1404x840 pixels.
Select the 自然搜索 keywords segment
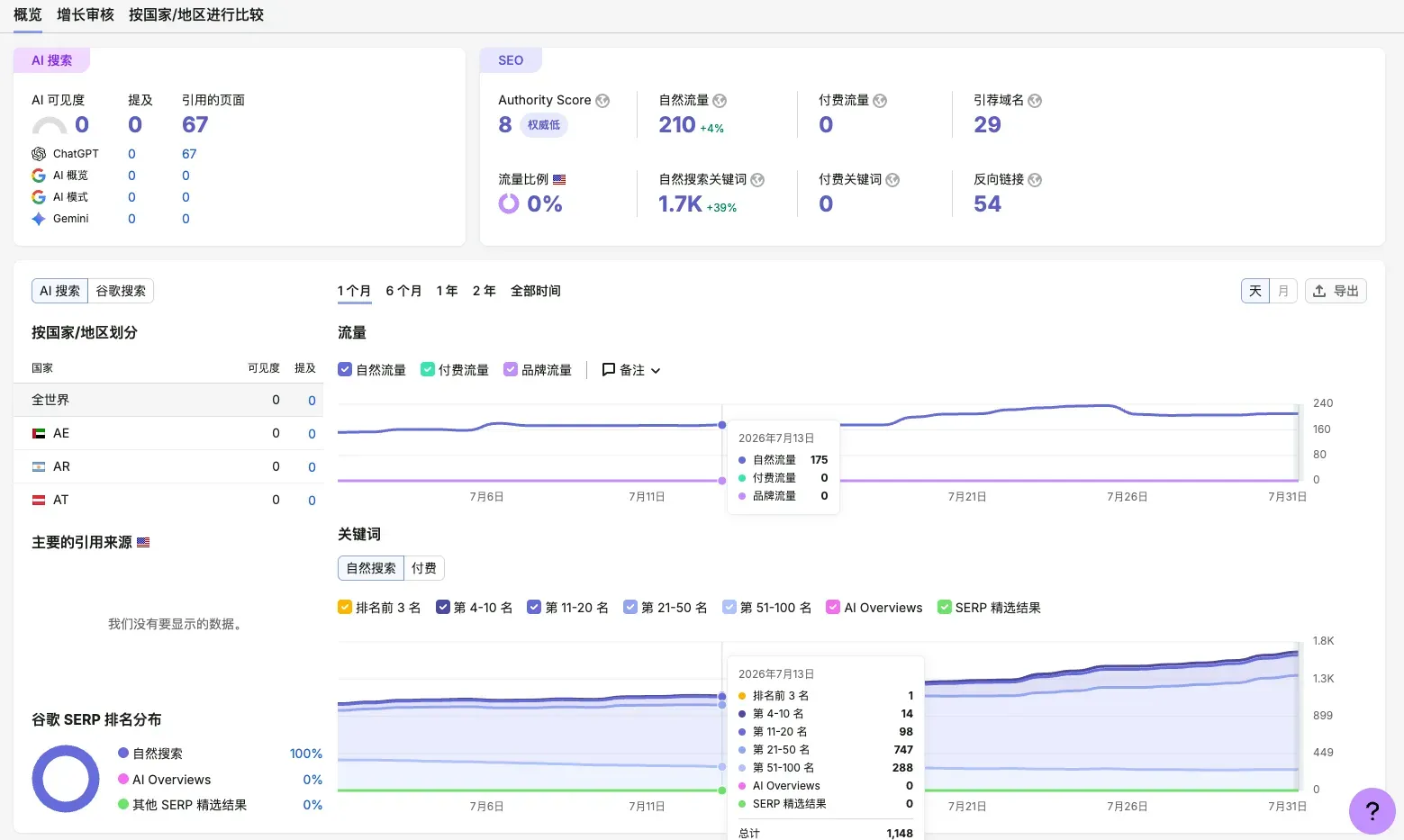(371, 568)
